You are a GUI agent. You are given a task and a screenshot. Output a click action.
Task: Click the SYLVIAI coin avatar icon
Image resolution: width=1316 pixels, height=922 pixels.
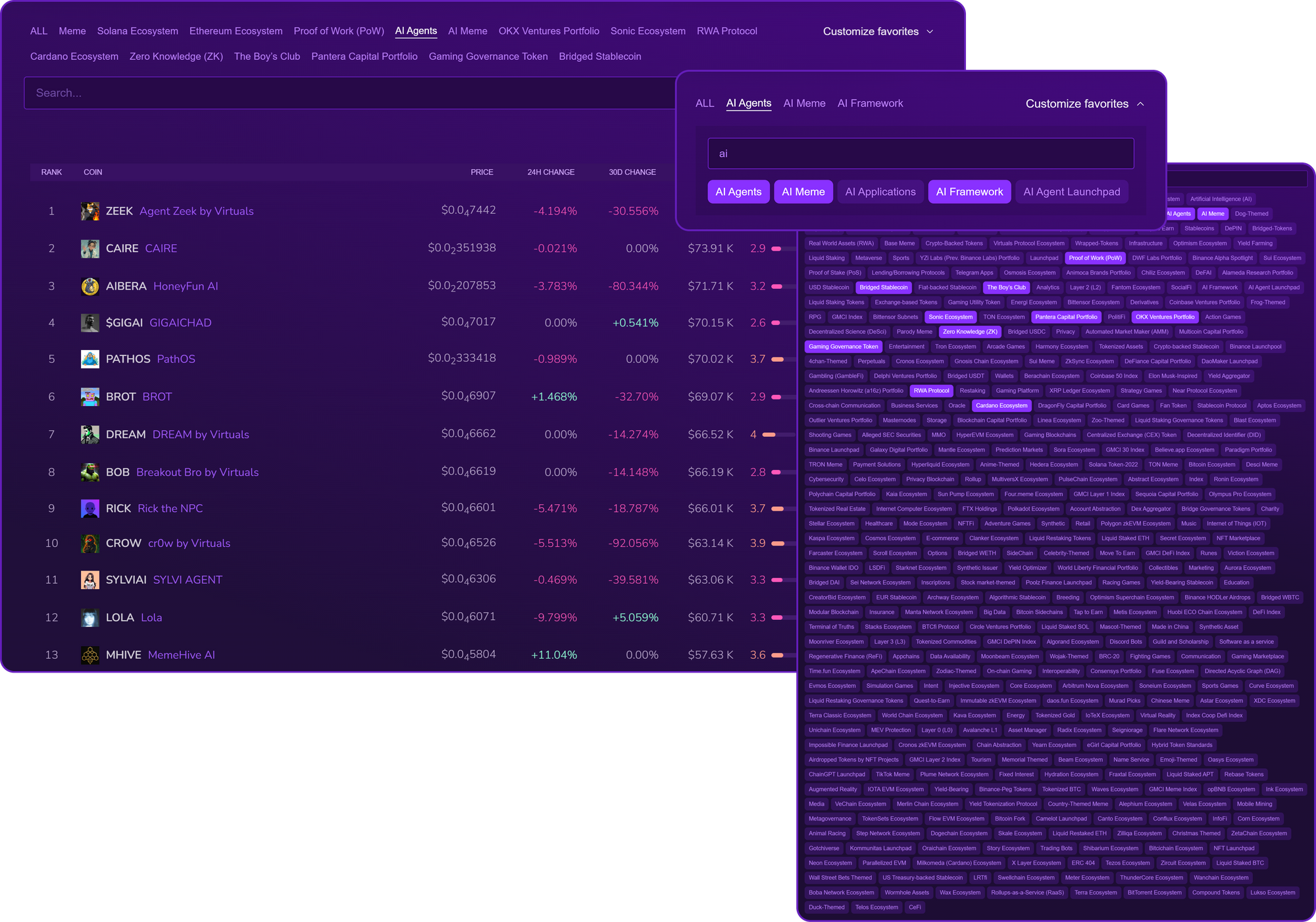[x=90, y=580]
